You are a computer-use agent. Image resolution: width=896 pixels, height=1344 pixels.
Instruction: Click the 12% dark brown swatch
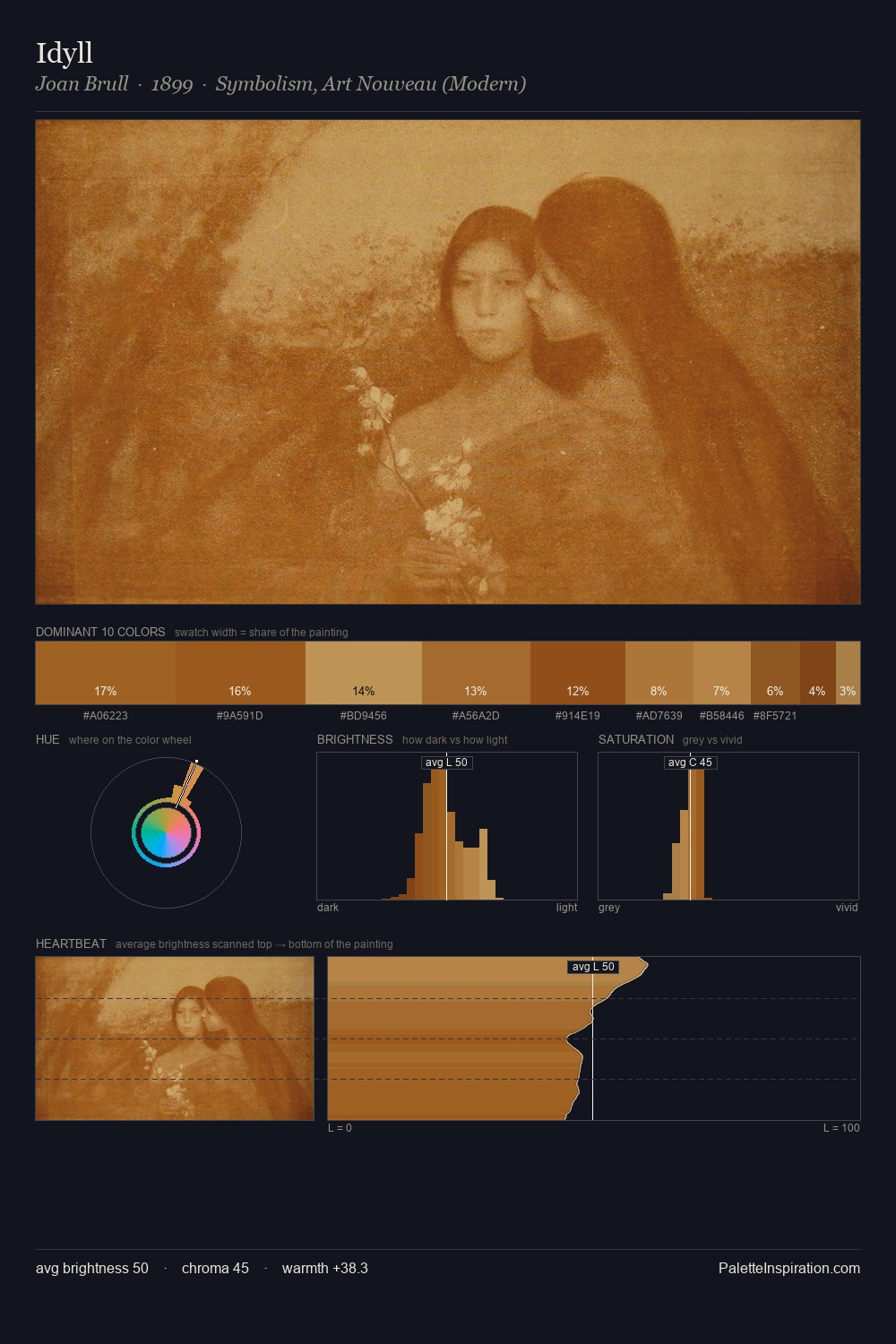(x=578, y=673)
